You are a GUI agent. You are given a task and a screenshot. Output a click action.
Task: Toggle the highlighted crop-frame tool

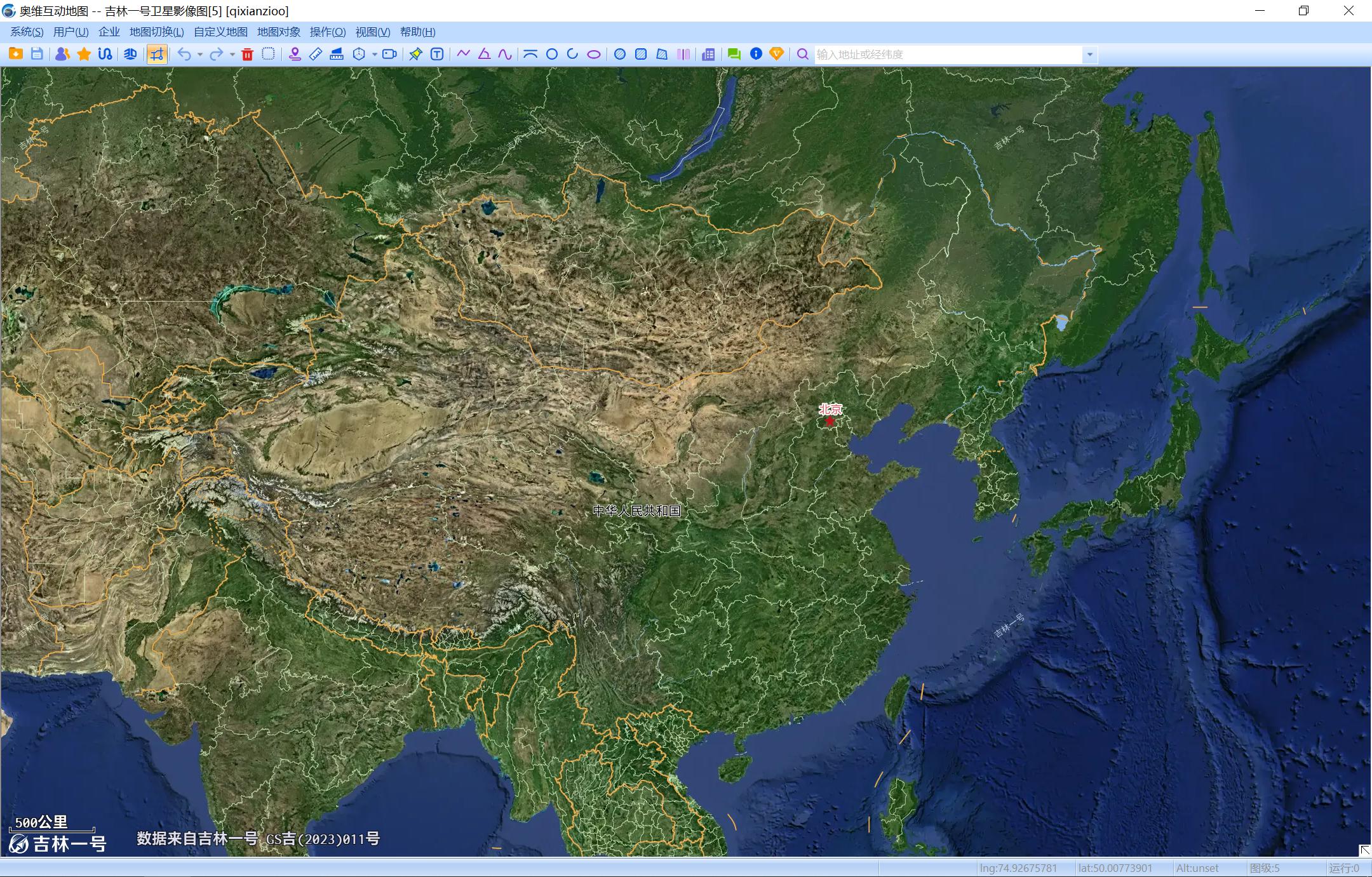coord(157,54)
